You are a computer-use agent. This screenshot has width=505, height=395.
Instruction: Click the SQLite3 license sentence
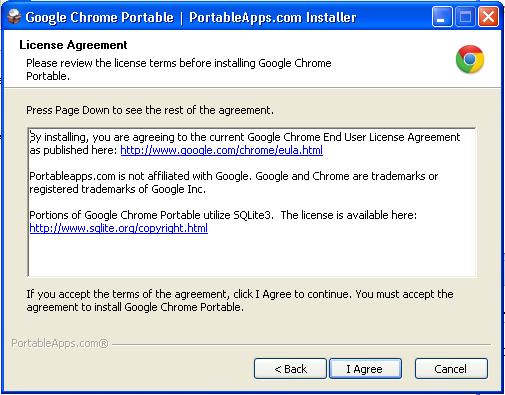(x=223, y=215)
